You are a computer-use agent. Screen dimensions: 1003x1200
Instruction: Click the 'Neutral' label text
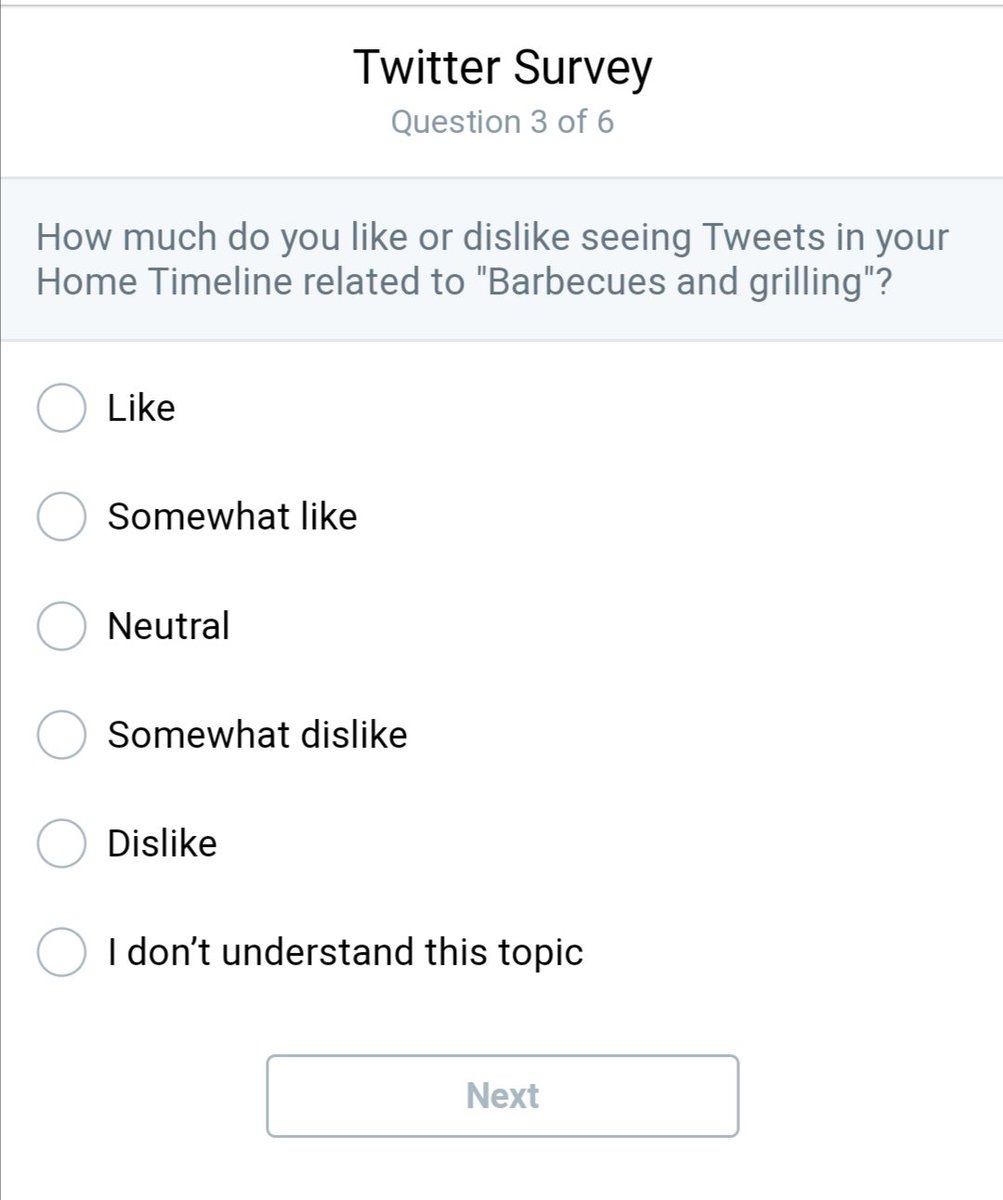[x=168, y=626]
